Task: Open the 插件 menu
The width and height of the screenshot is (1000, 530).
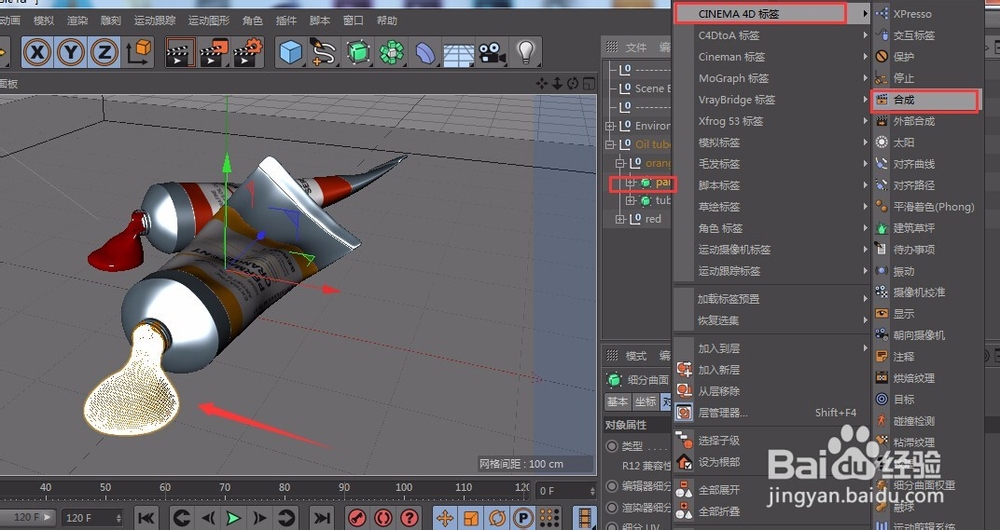Action: [x=286, y=20]
